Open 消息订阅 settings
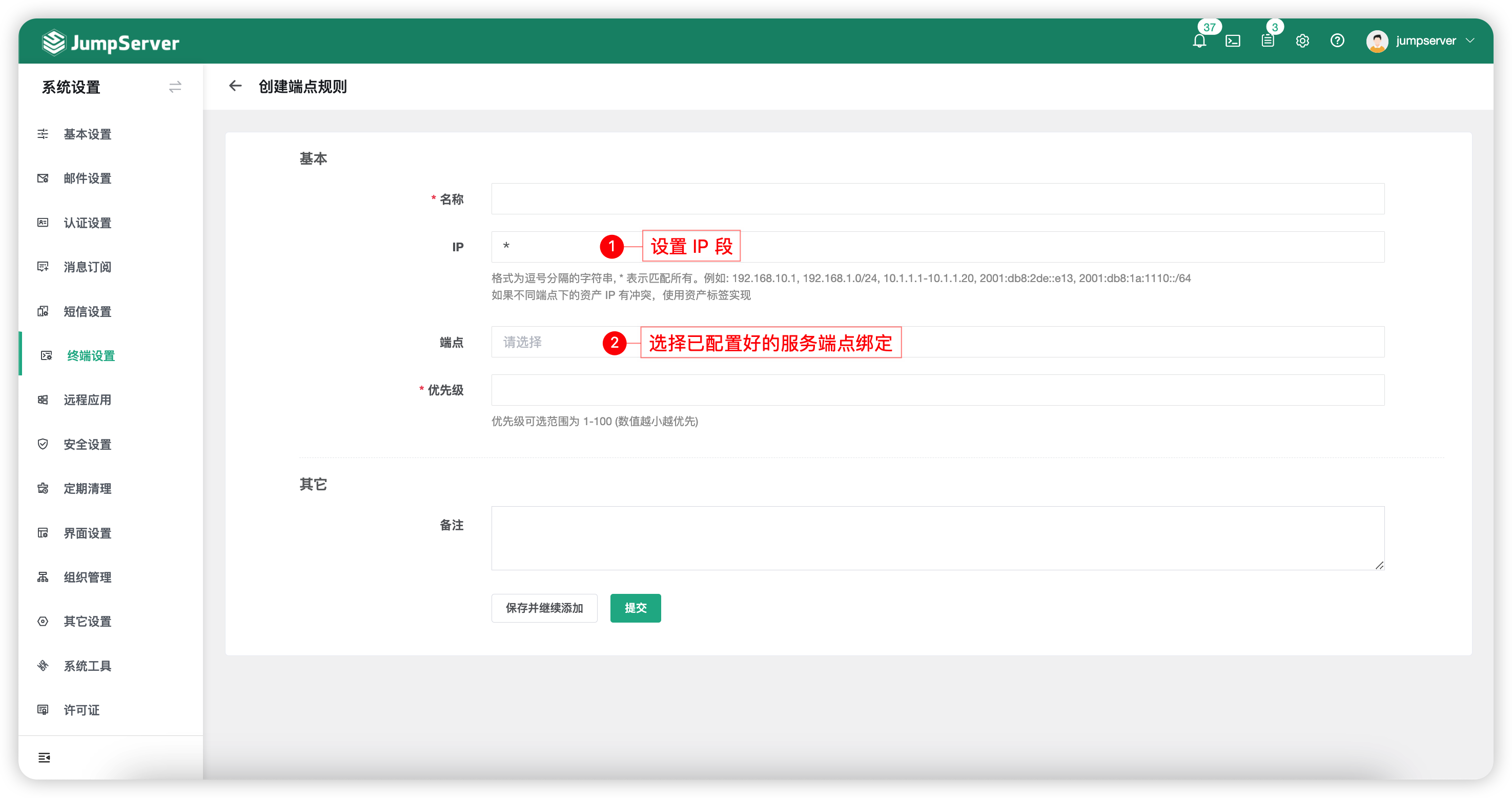 (x=87, y=267)
